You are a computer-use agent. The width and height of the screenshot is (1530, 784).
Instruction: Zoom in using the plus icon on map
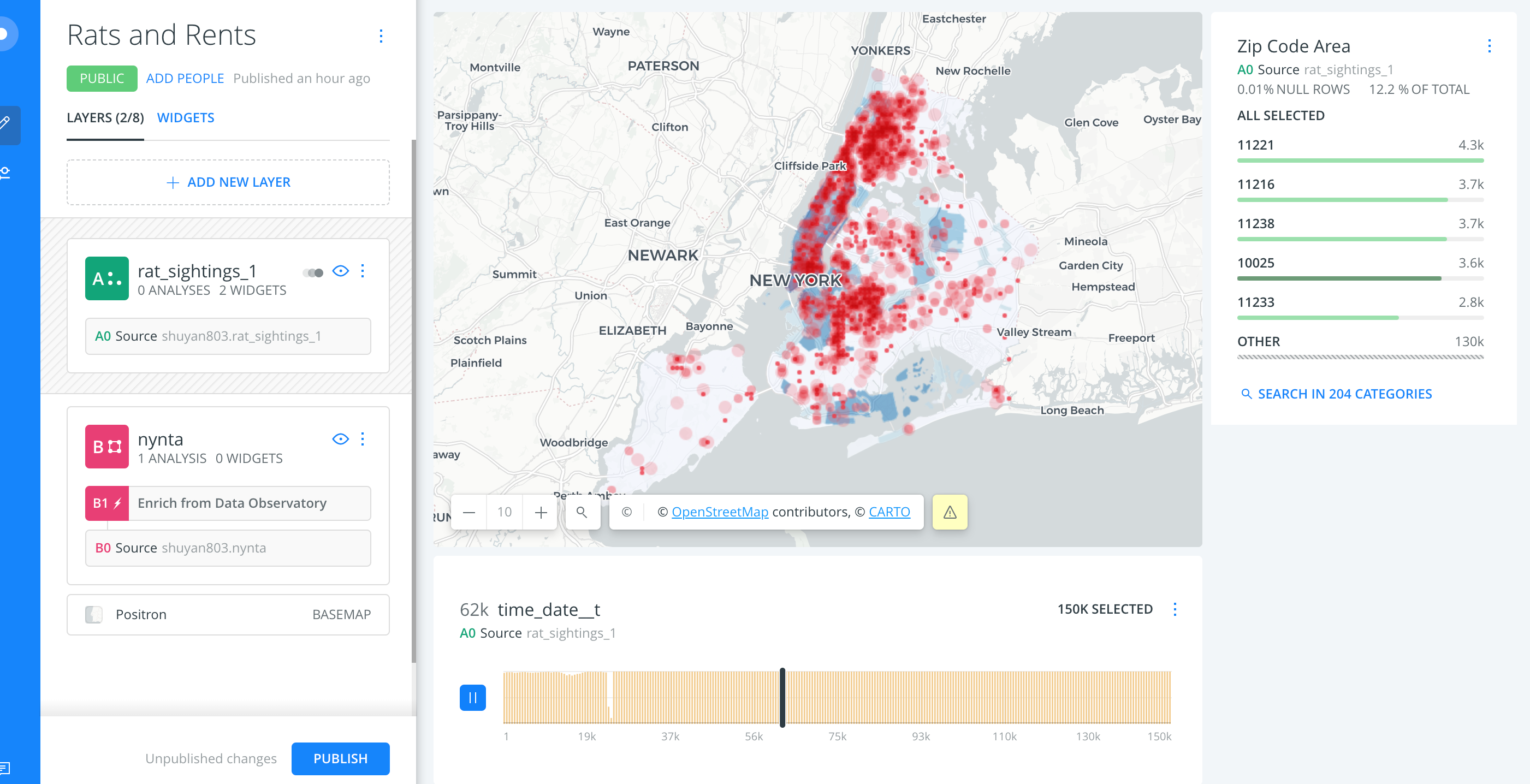pyautogui.click(x=540, y=512)
